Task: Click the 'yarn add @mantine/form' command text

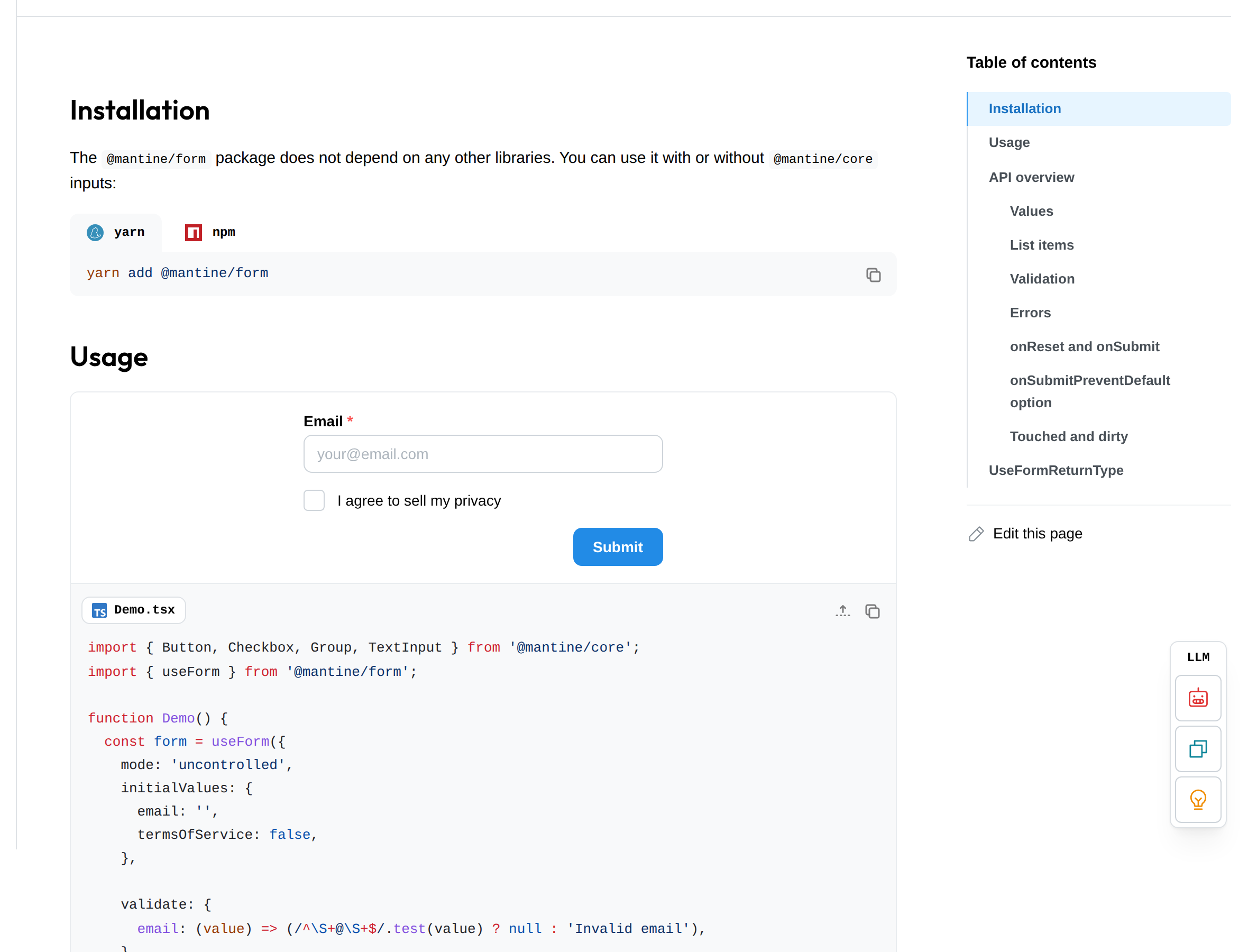Action: tap(177, 273)
